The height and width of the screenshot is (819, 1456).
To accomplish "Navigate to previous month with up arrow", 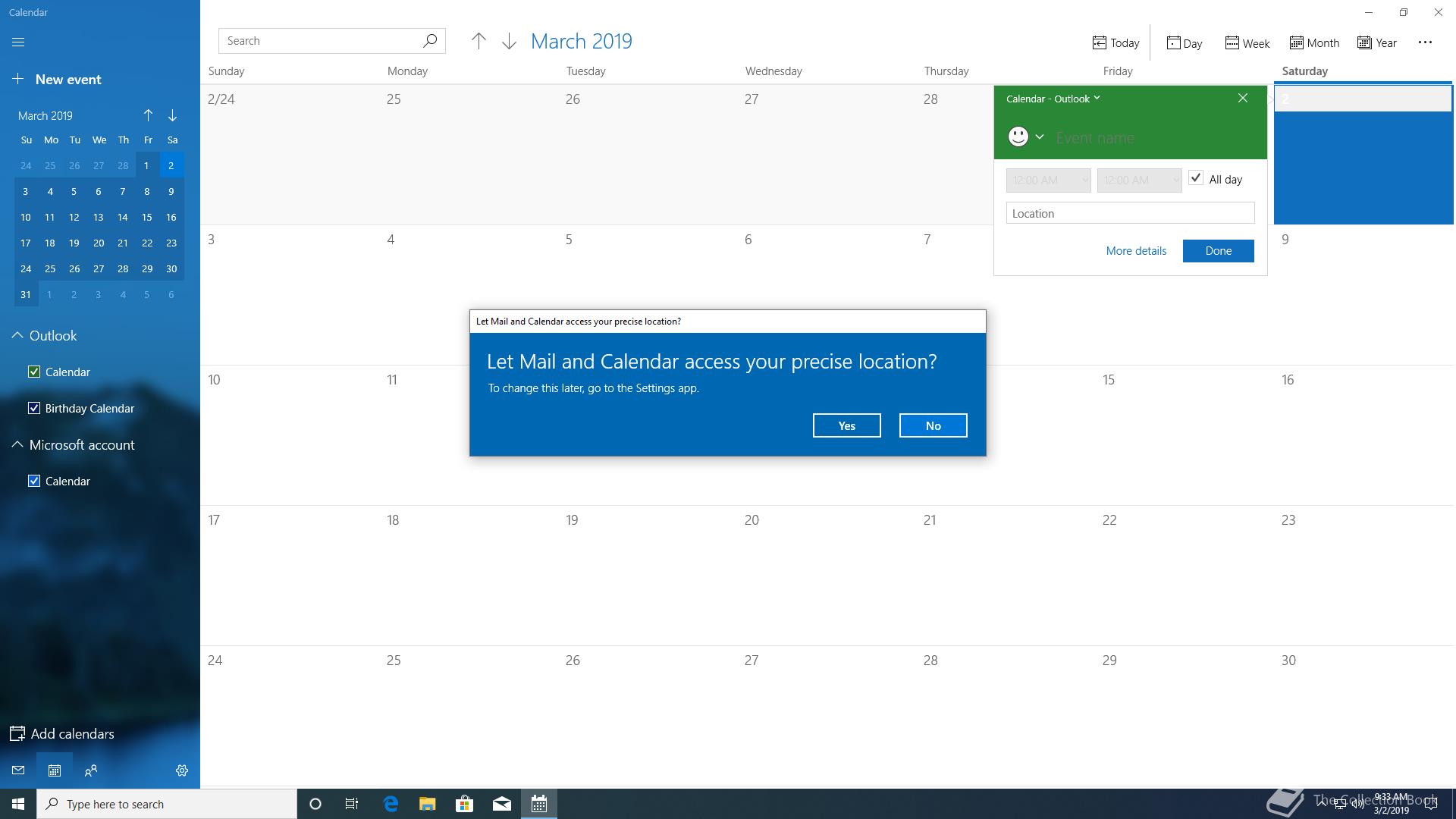I will (479, 41).
